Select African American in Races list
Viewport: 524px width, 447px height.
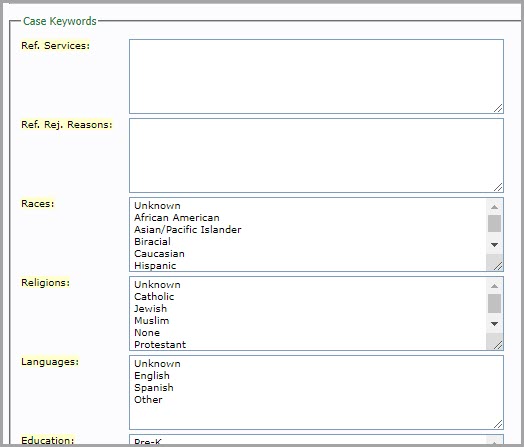point(176,217)
